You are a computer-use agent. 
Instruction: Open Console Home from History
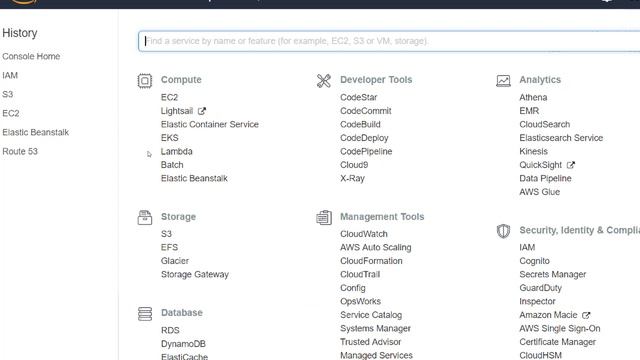coord(31,56)
